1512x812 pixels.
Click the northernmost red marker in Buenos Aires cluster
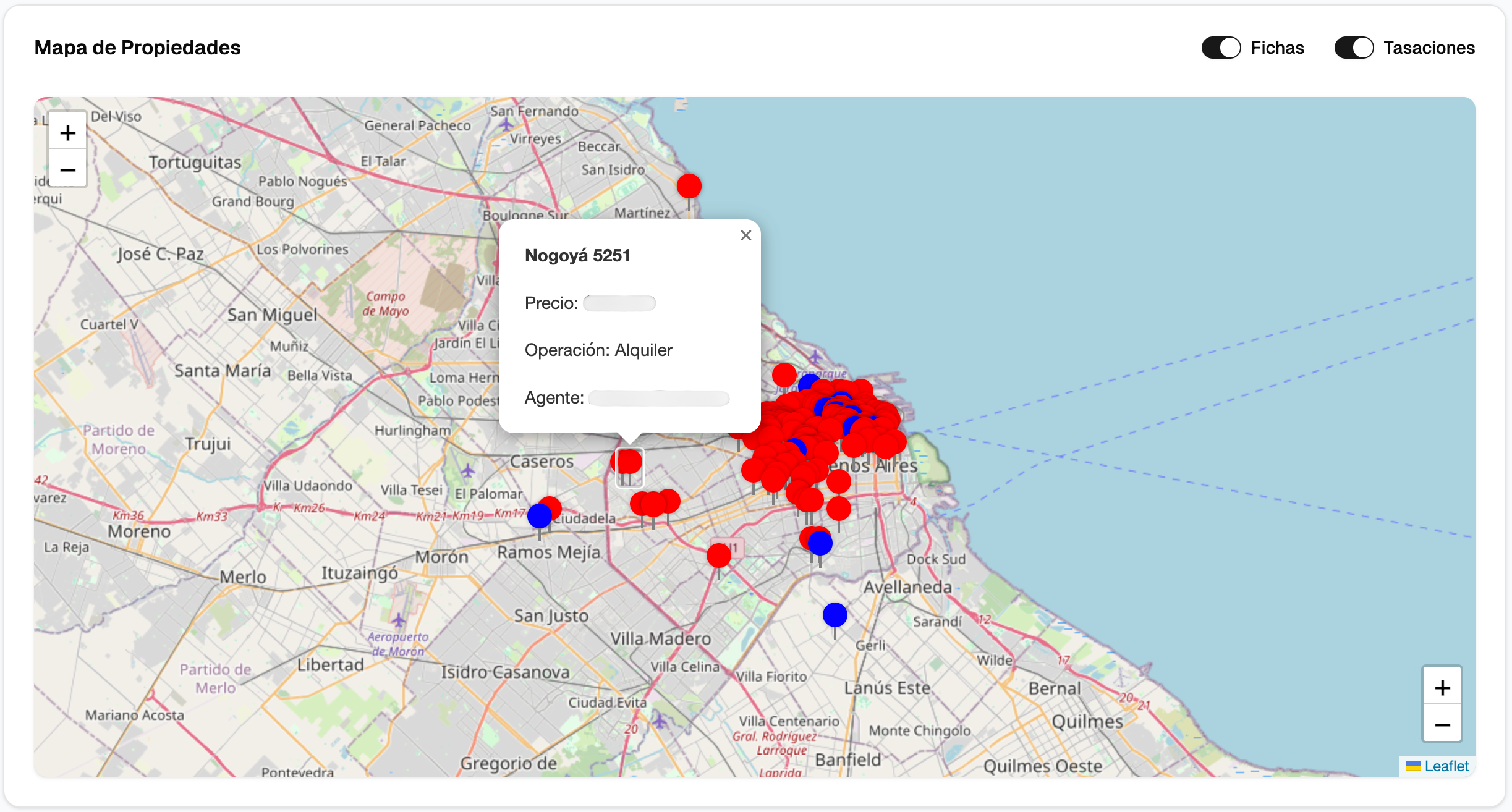pyautogui.click(x=784, y=374)
